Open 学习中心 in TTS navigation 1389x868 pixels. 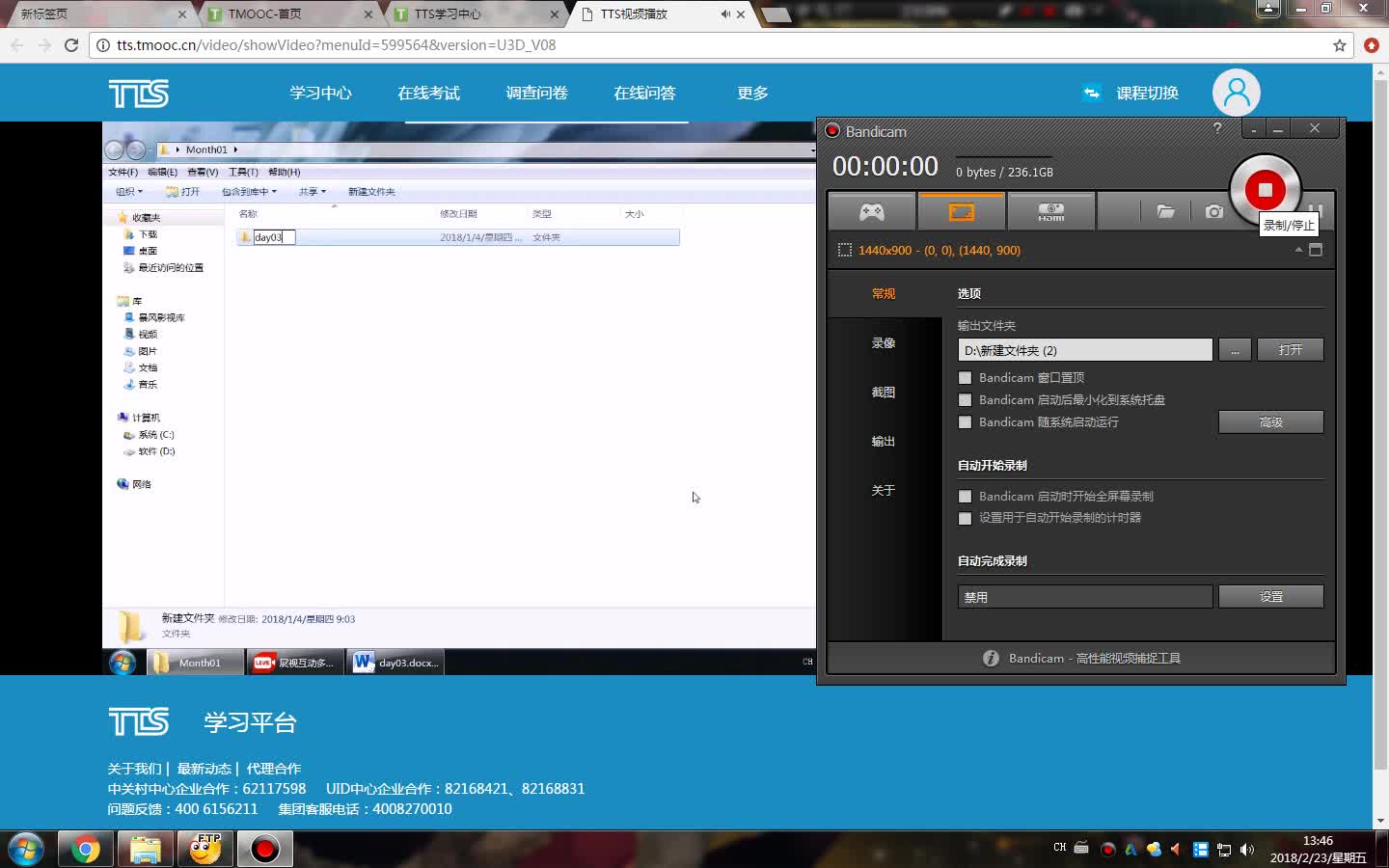click(x=321, y=94)
